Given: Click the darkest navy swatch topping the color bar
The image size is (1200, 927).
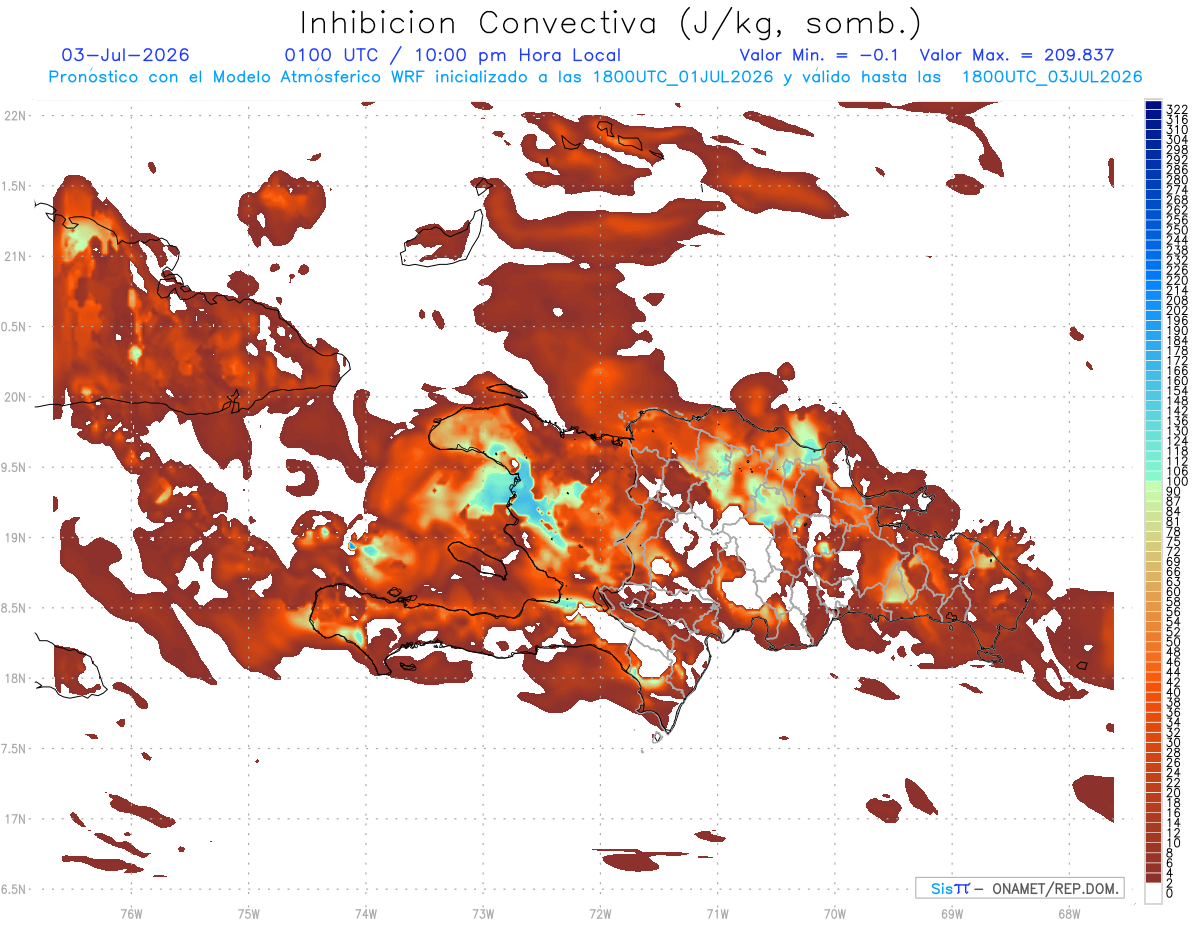Looking at the screenshot, I should (x=1153, y=105).
